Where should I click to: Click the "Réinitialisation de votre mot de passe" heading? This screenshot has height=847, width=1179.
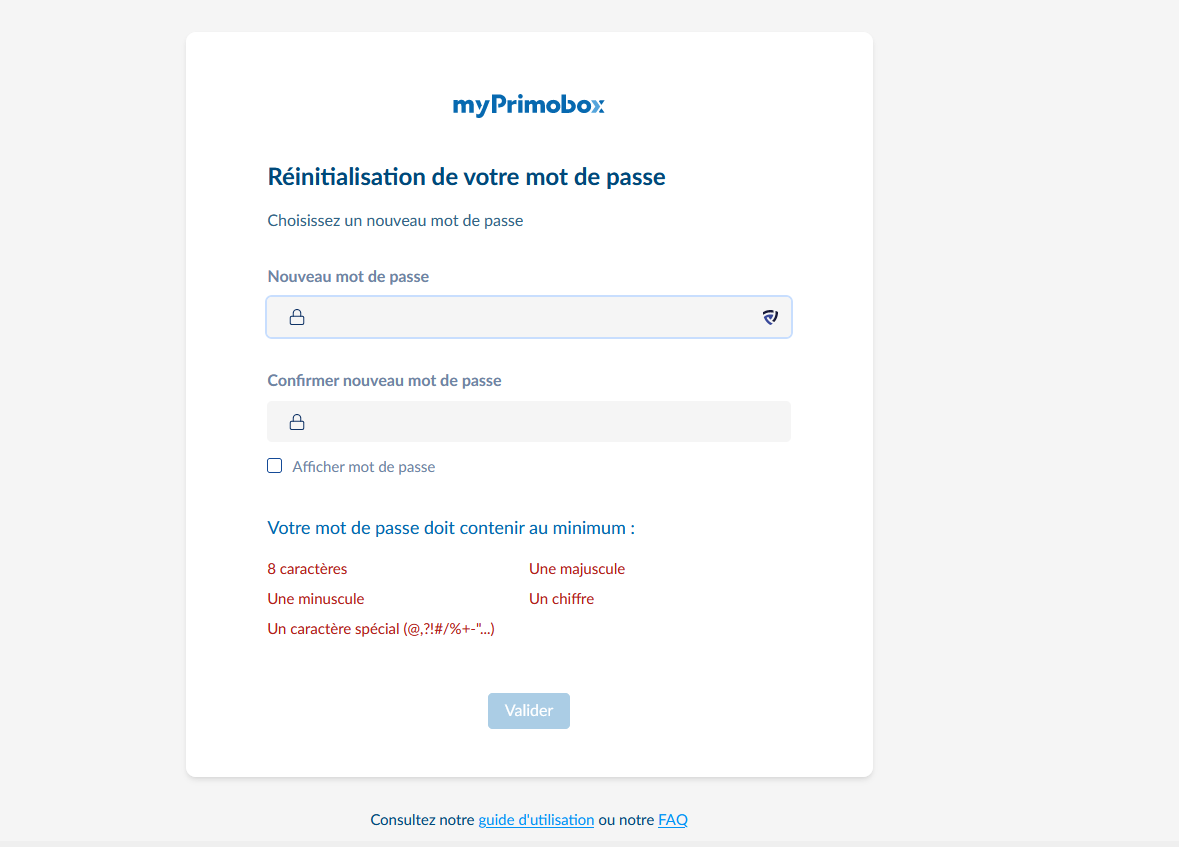click(466, 178)
